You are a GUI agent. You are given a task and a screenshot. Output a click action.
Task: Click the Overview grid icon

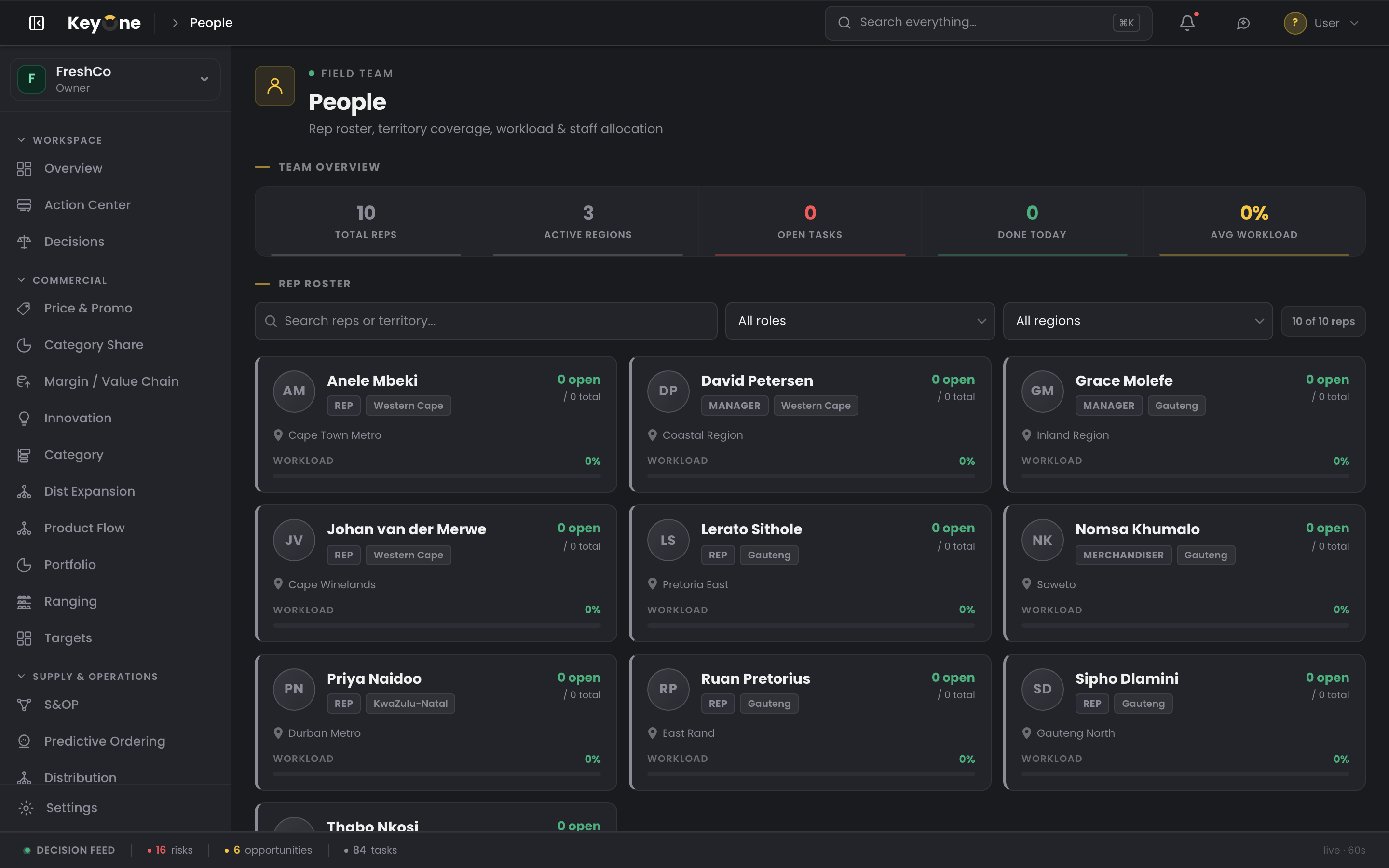pyautogui.click(x=24, y=168)
